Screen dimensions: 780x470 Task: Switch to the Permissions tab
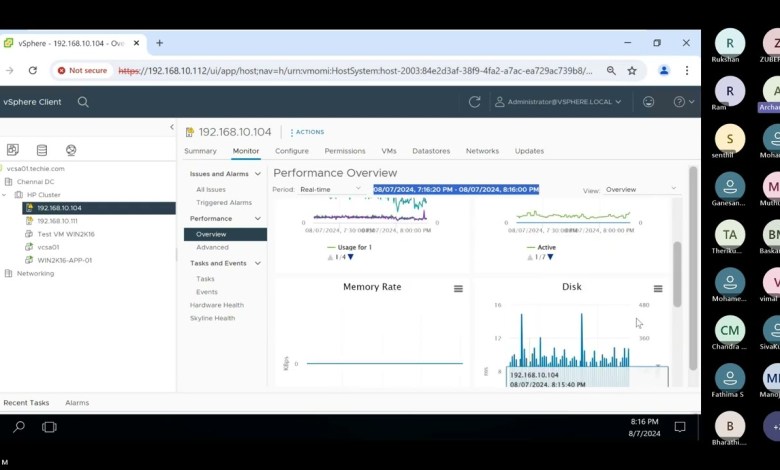tap(345, 151)
